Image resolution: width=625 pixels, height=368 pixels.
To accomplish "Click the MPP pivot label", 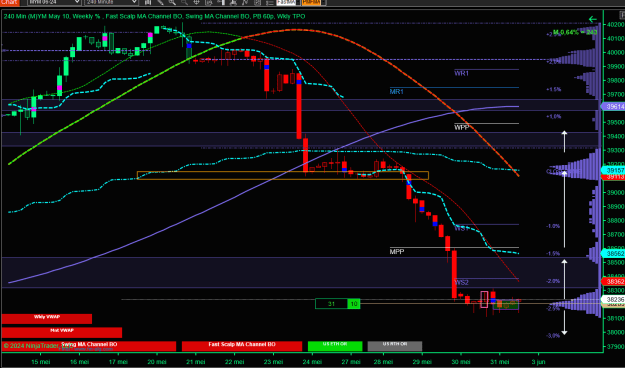I will pyautogui.click(x=397, y=252).
